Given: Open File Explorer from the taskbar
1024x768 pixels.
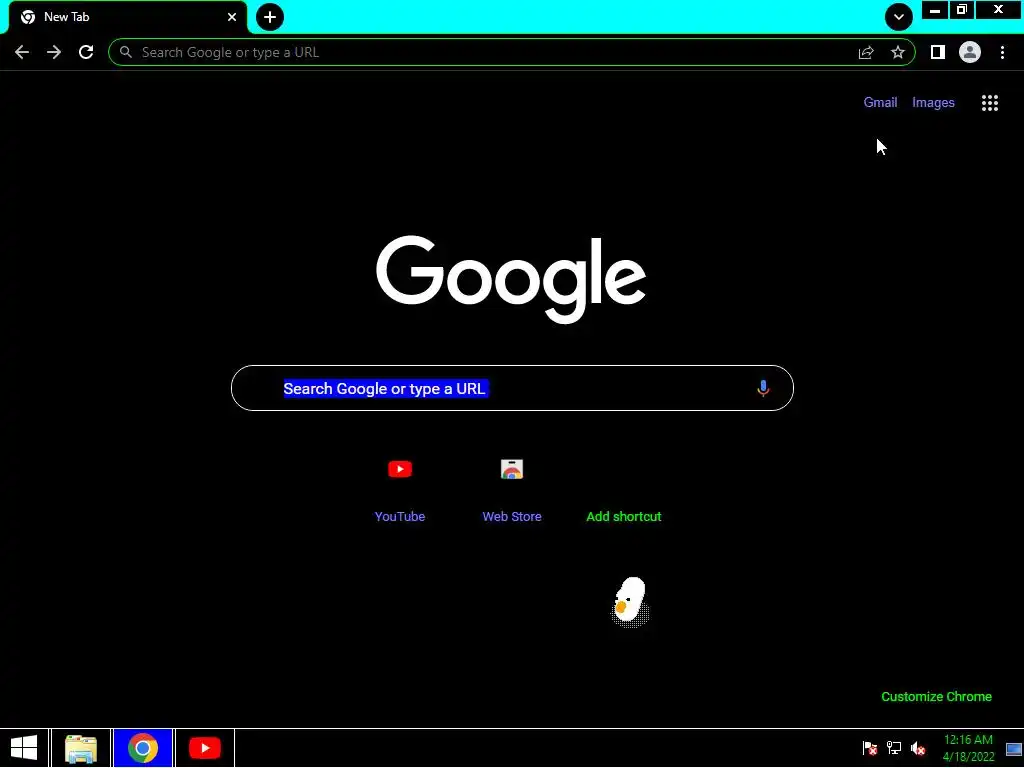Looking at the screenshot, I should point(81,748).
